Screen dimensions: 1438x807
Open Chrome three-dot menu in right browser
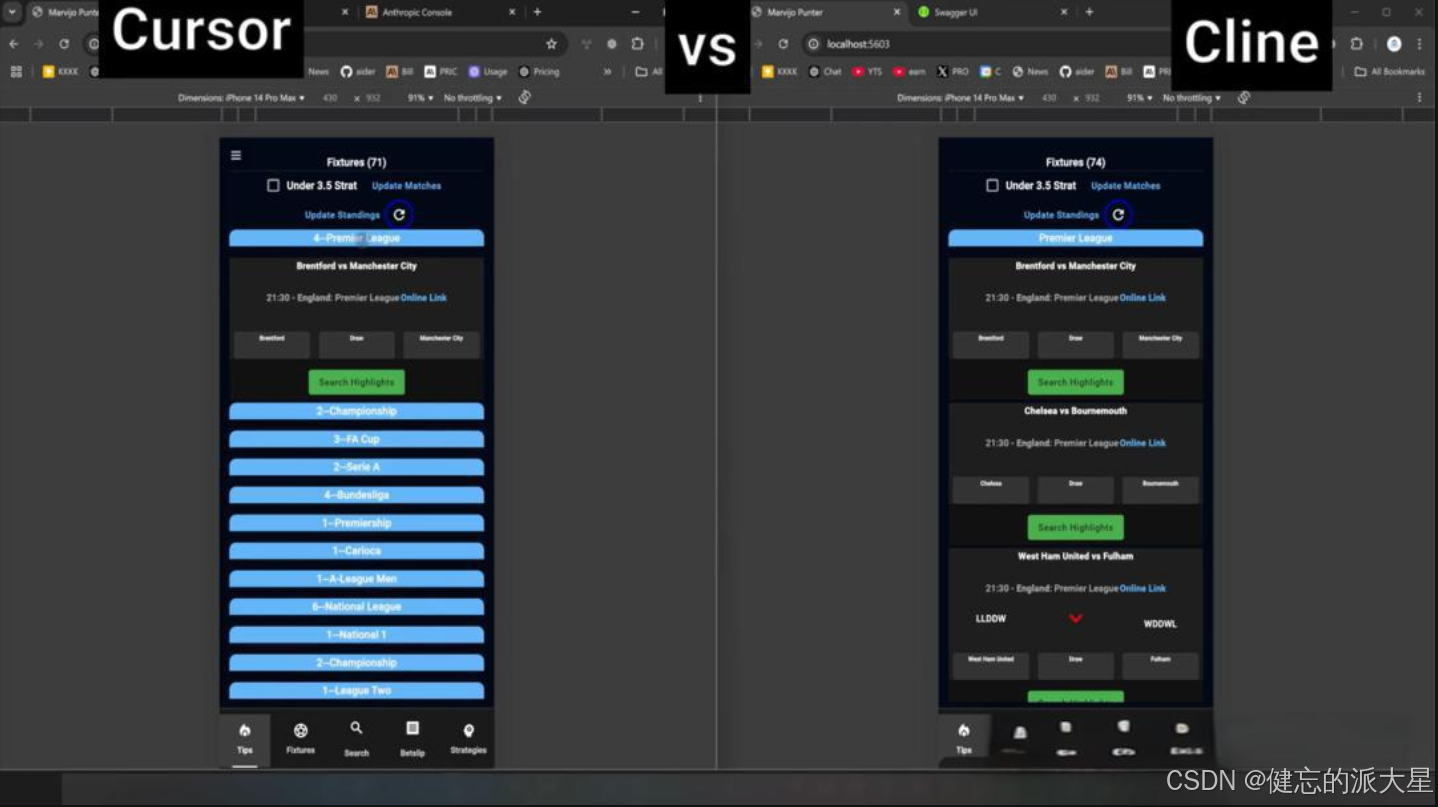(x=1419, y=44)
